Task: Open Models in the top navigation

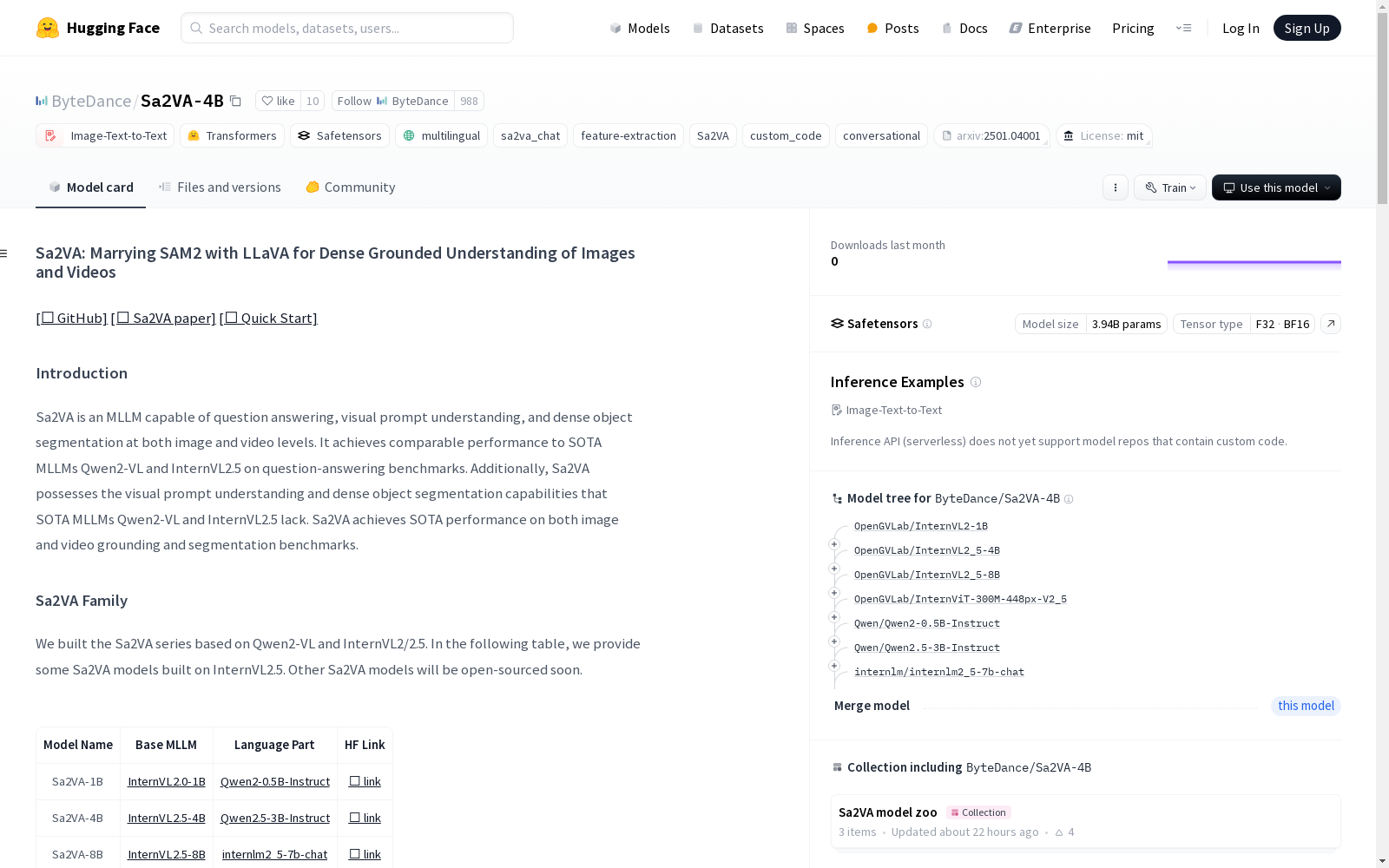Action: point(640,28)
